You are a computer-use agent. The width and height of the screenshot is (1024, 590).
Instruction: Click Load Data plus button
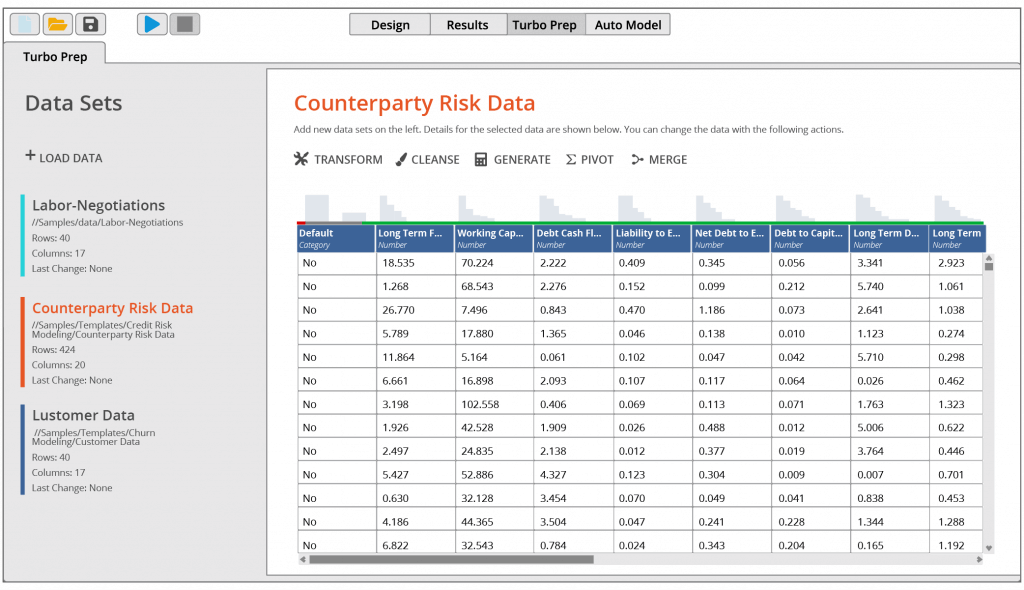coord(64,157)
